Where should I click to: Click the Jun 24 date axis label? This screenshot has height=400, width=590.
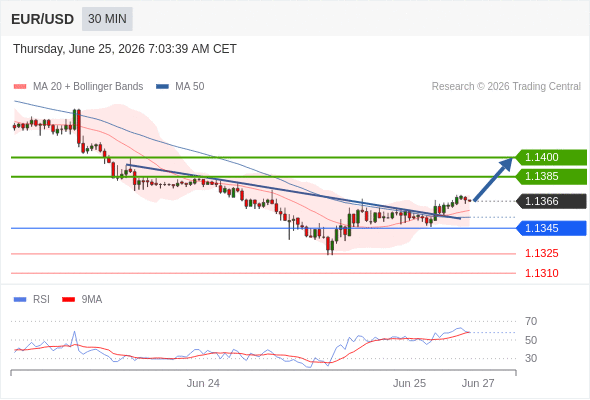[x=203, y=383]
